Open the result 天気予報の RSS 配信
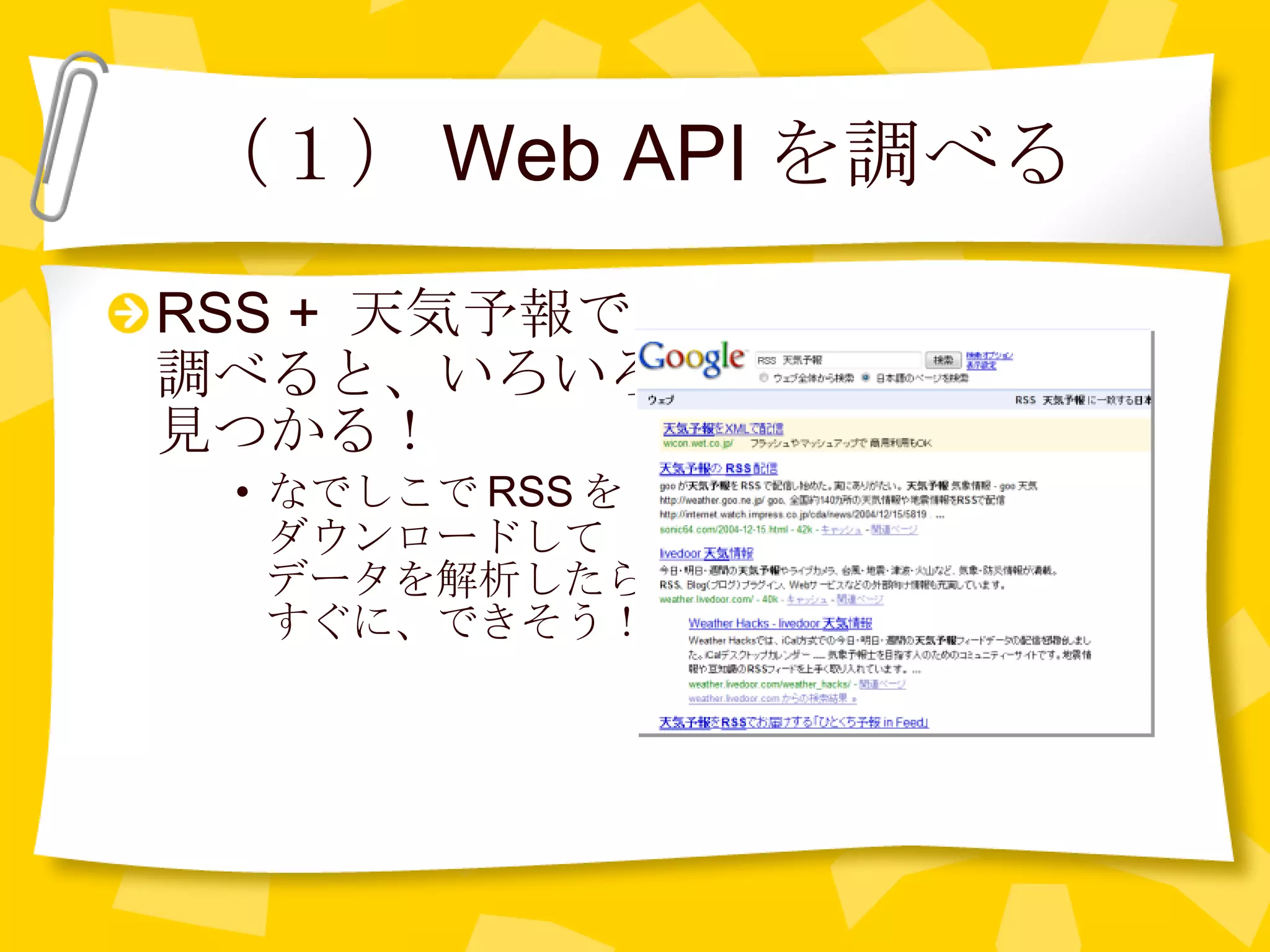The height and width of the screenshot is (952, 1270). click(x=718, y=469)
